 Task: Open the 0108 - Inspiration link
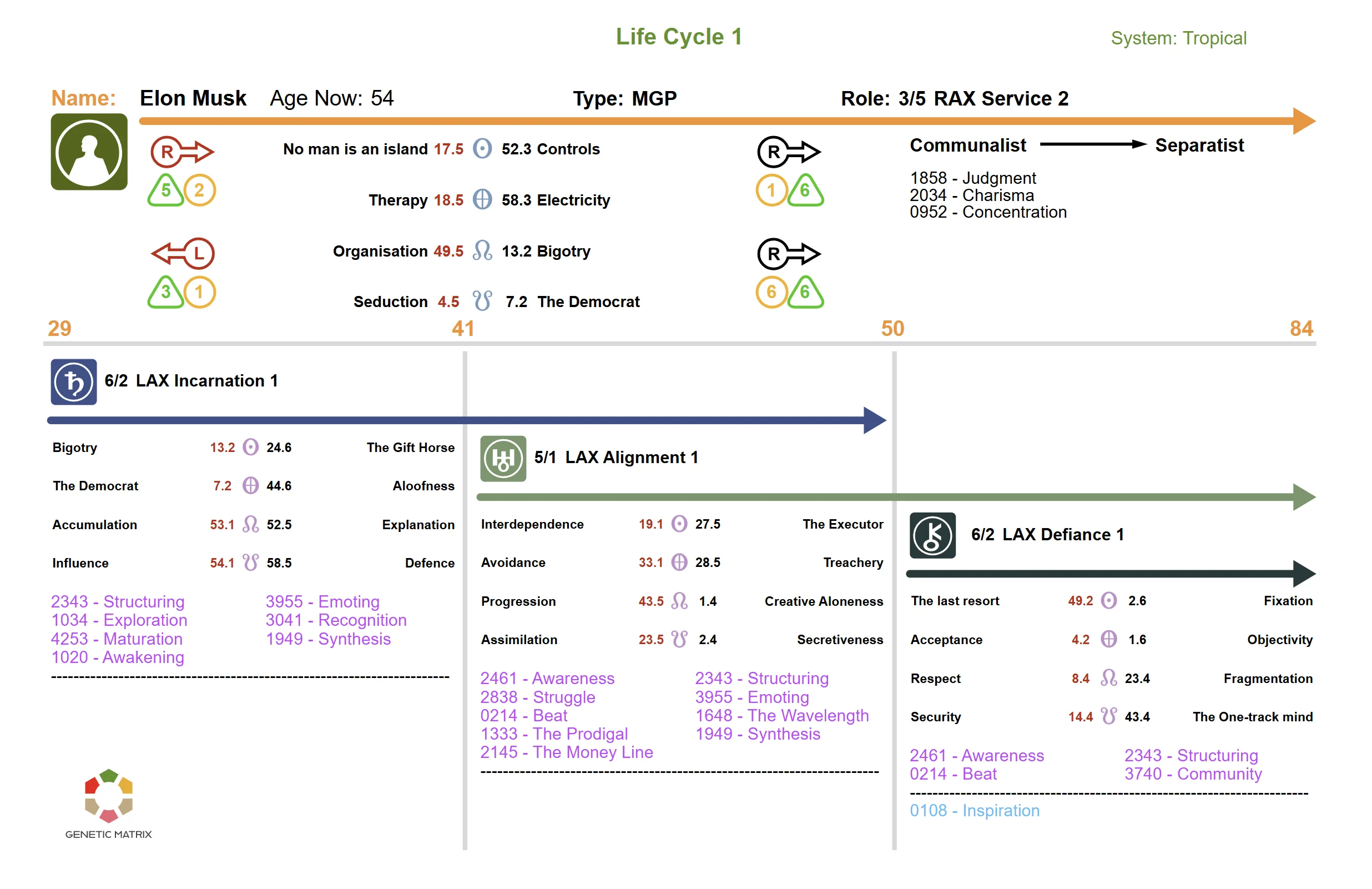(974, 811)
